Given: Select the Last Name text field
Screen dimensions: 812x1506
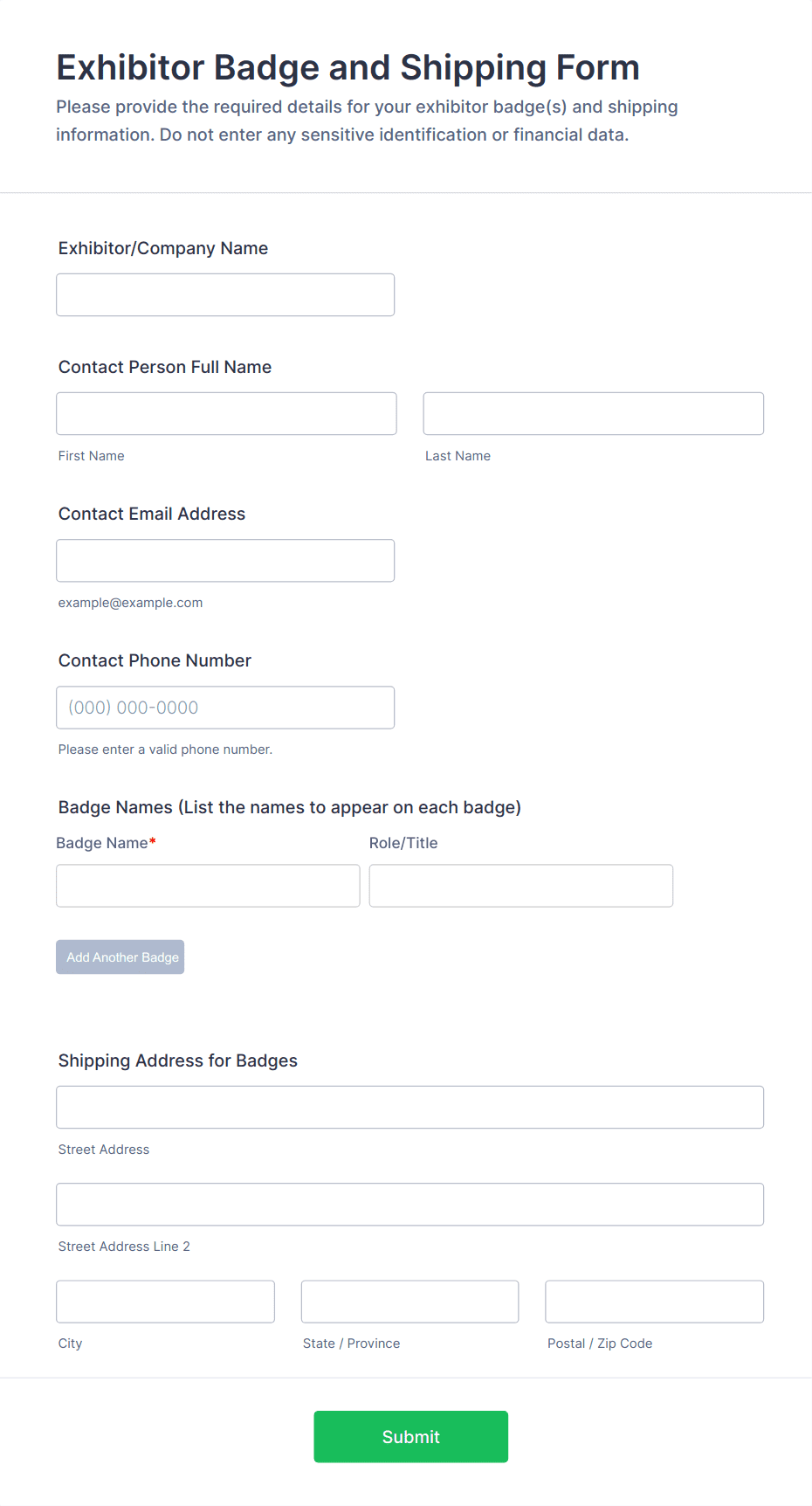Looking at the screenshot, I should 593,414.
